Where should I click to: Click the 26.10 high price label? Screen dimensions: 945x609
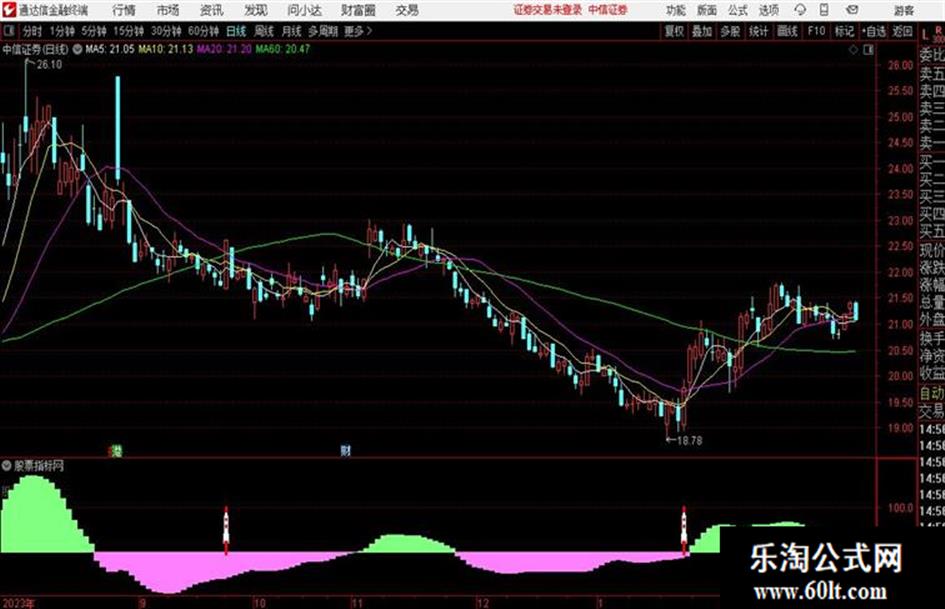coord(49,65)
